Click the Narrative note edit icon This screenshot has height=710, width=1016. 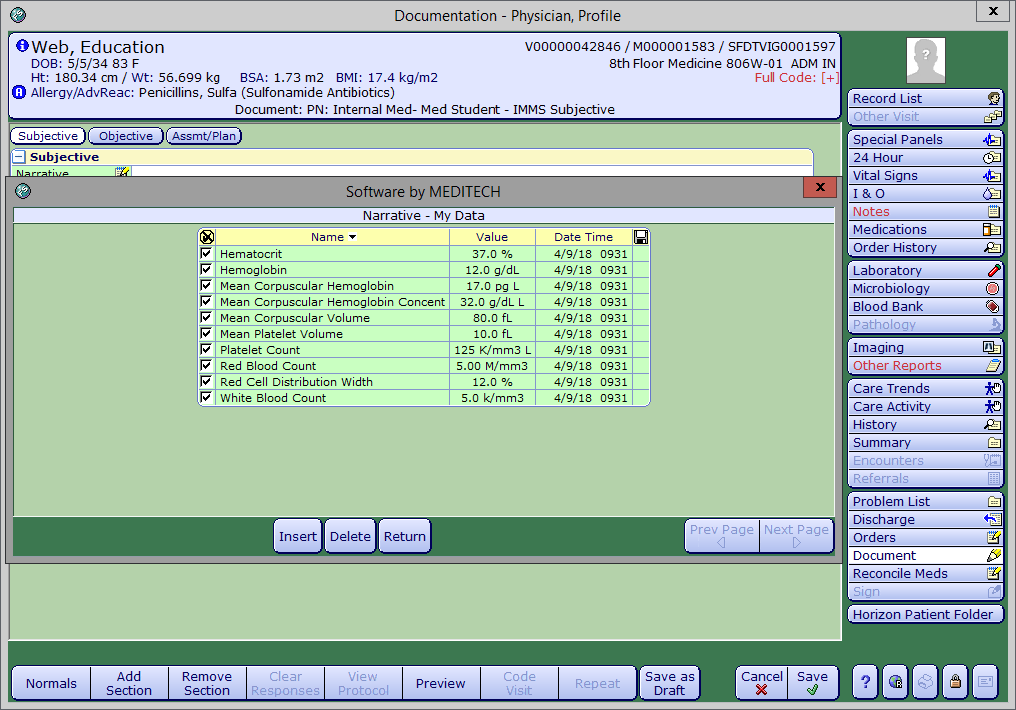122,173
